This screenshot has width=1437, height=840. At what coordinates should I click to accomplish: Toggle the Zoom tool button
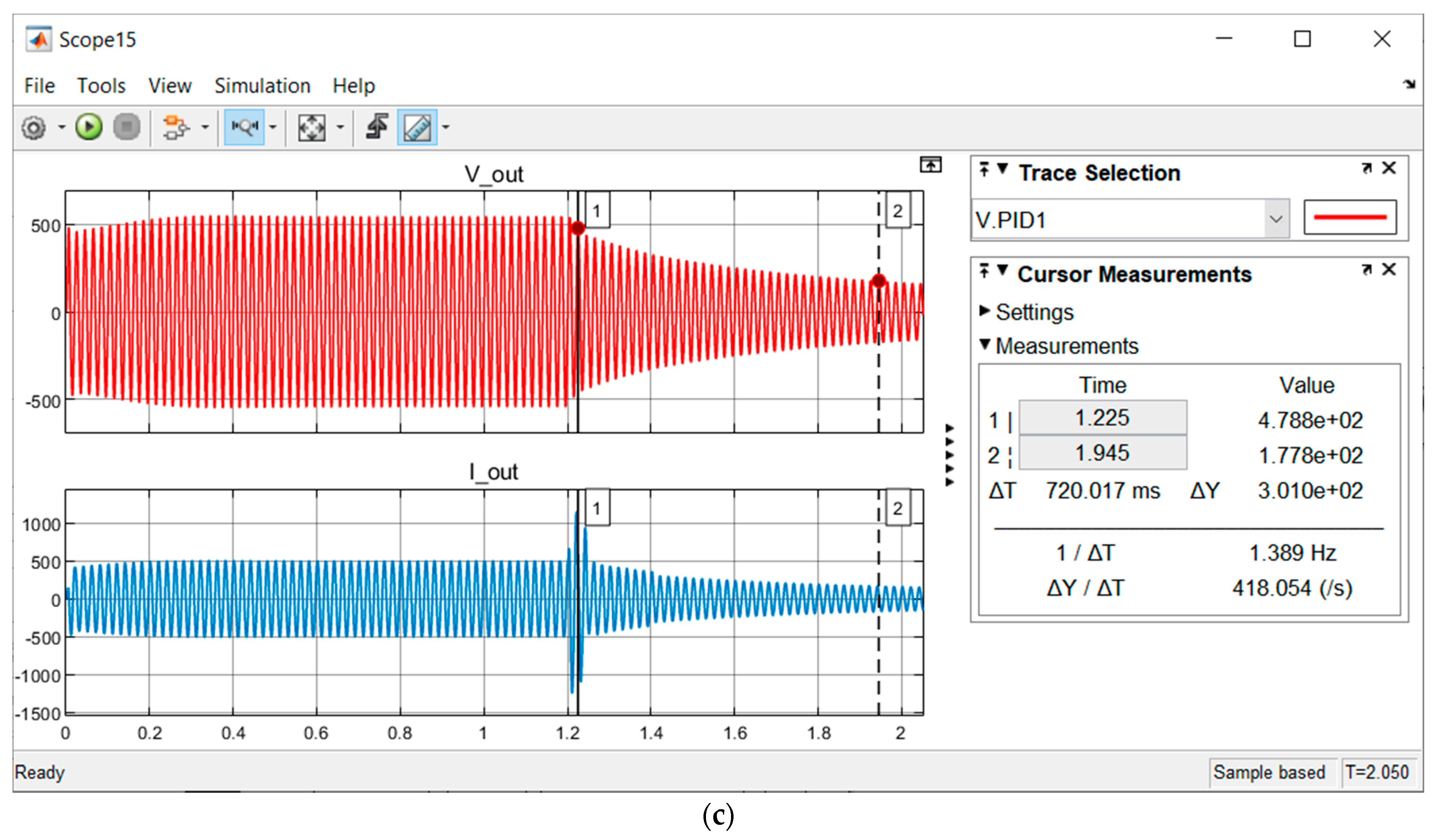(x=245, y=127)
